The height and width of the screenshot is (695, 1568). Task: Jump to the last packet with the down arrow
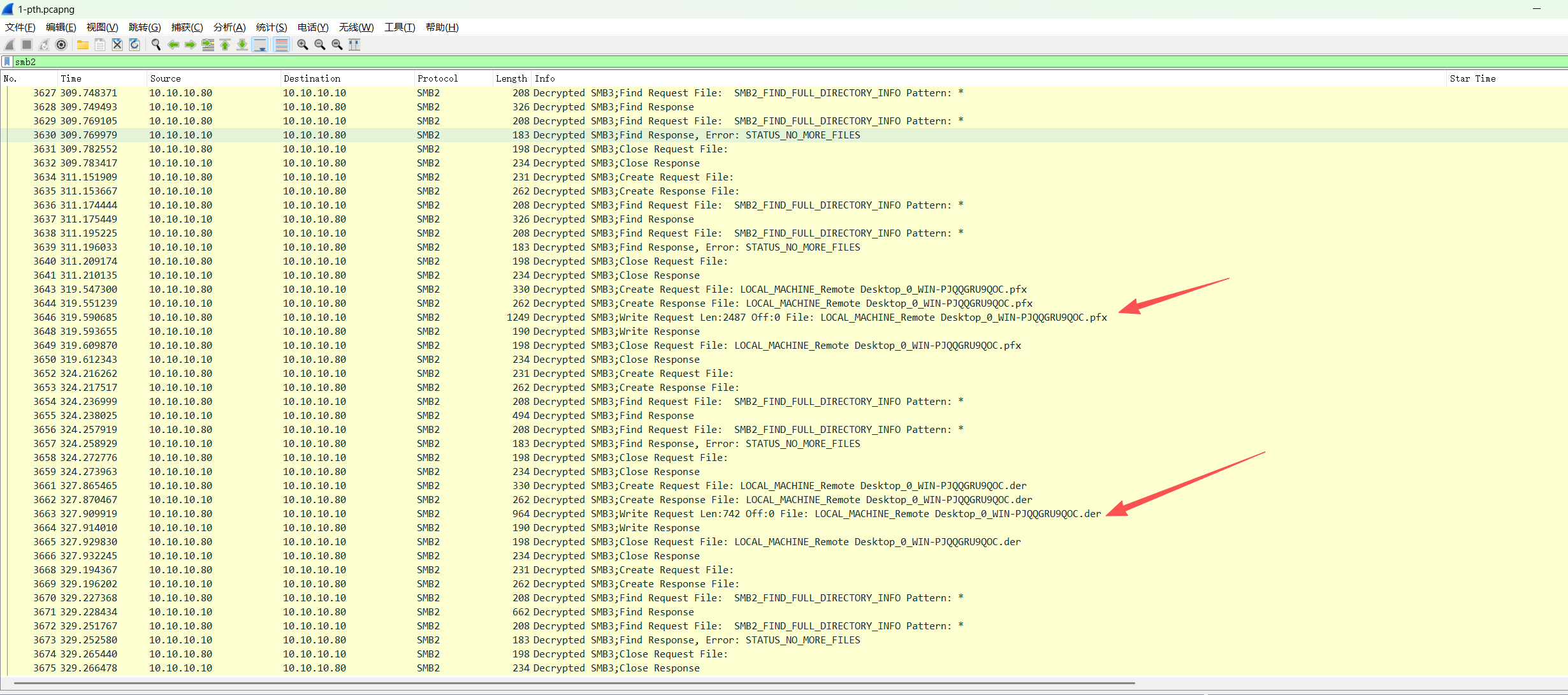[242, 45]
